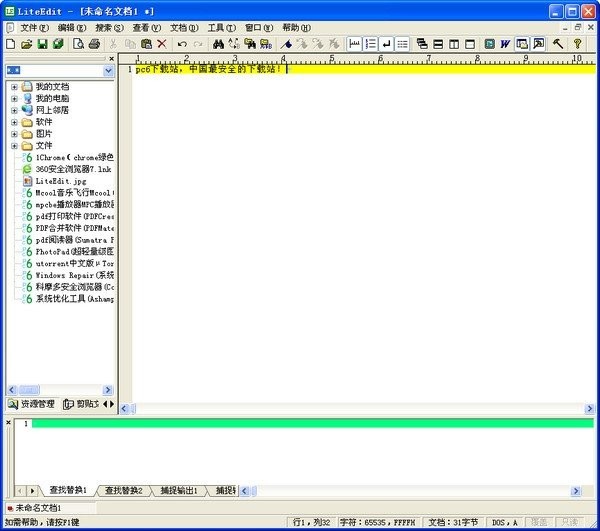Select the utorrent中文版 file entry
Screen dimensions: 600x531
pyautogui.click(x=75, y=264)
